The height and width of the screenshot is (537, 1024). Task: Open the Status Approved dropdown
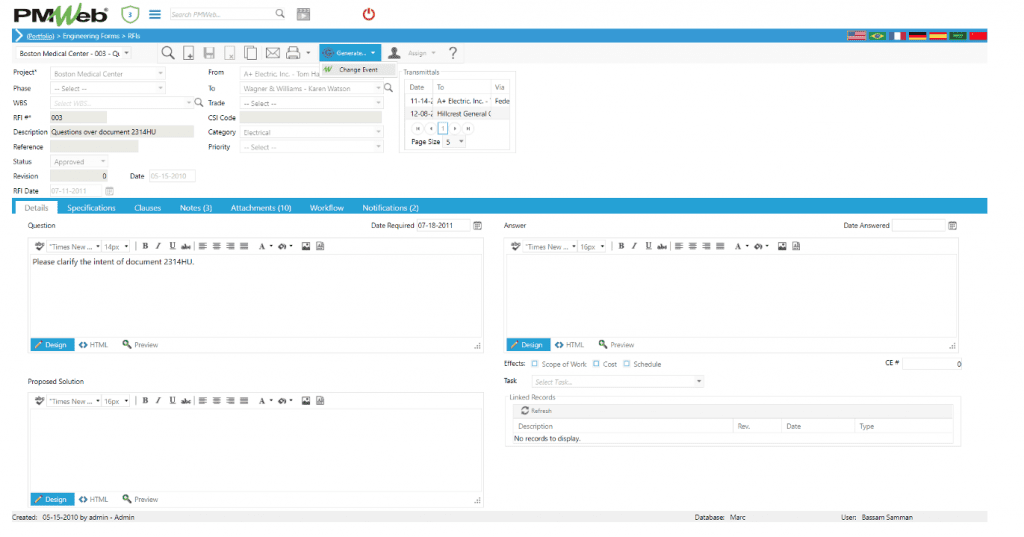103,161
